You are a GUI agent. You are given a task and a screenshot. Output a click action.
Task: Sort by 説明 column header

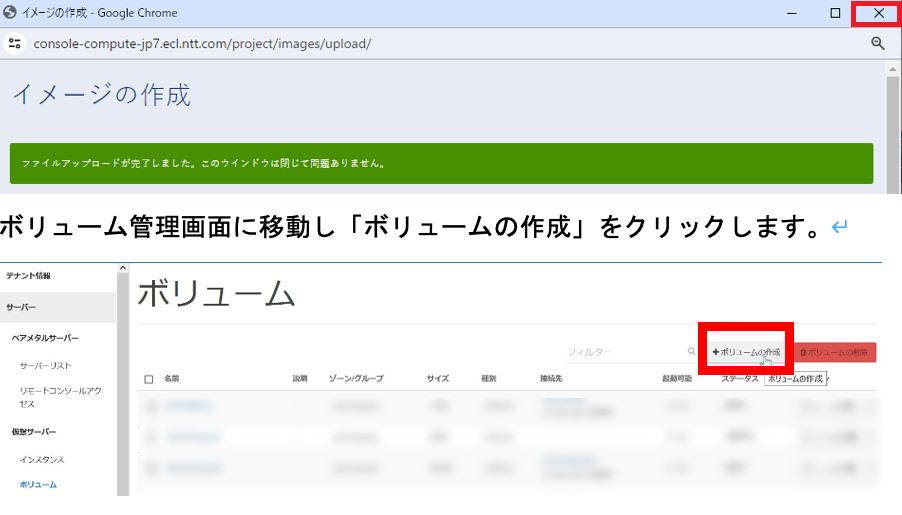[300, 378]
